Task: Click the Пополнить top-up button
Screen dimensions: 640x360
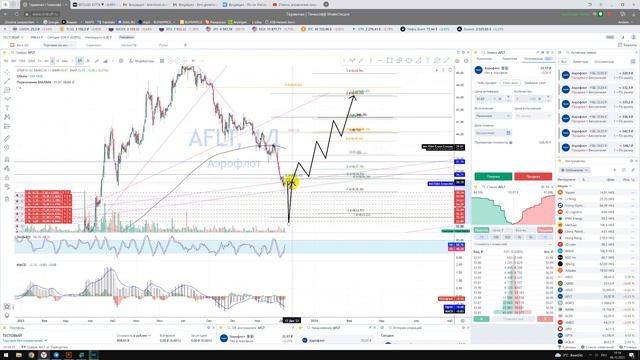Action: [x=126, y=37]
